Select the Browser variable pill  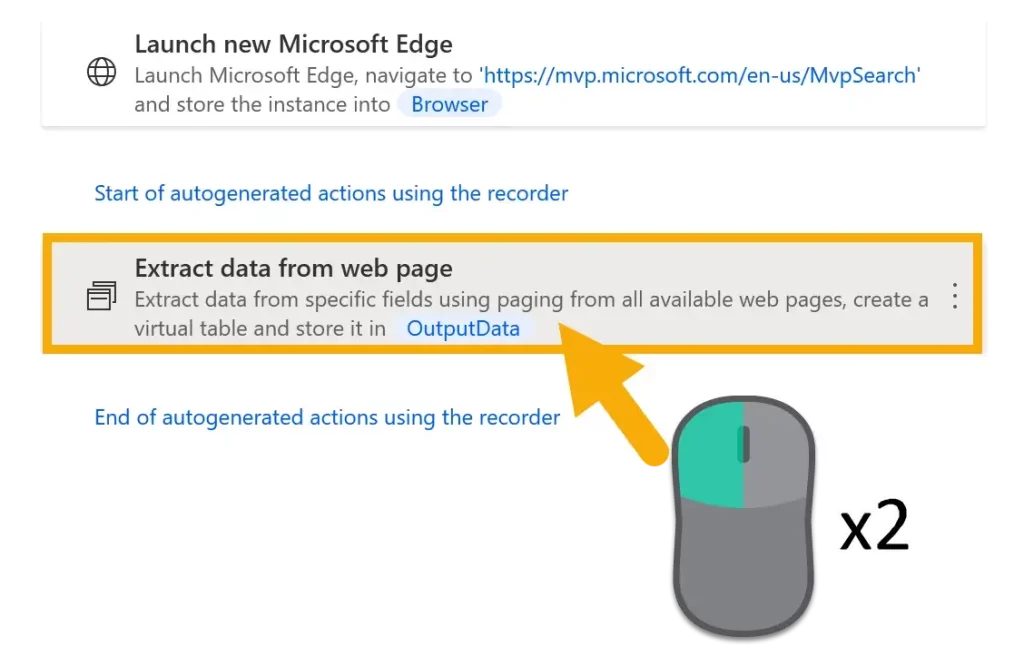pos(450,104)
